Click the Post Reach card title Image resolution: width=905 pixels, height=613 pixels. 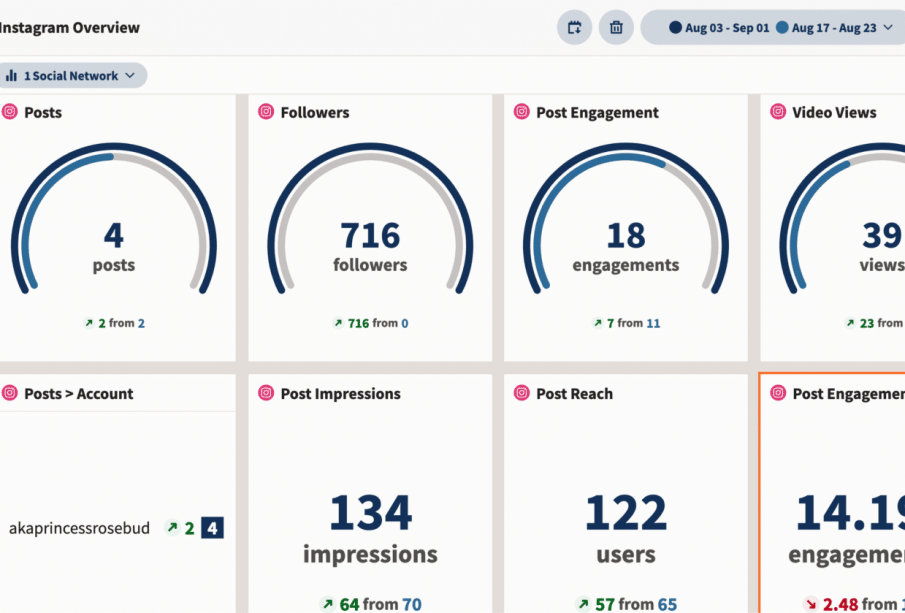click(x=575, y=394)
